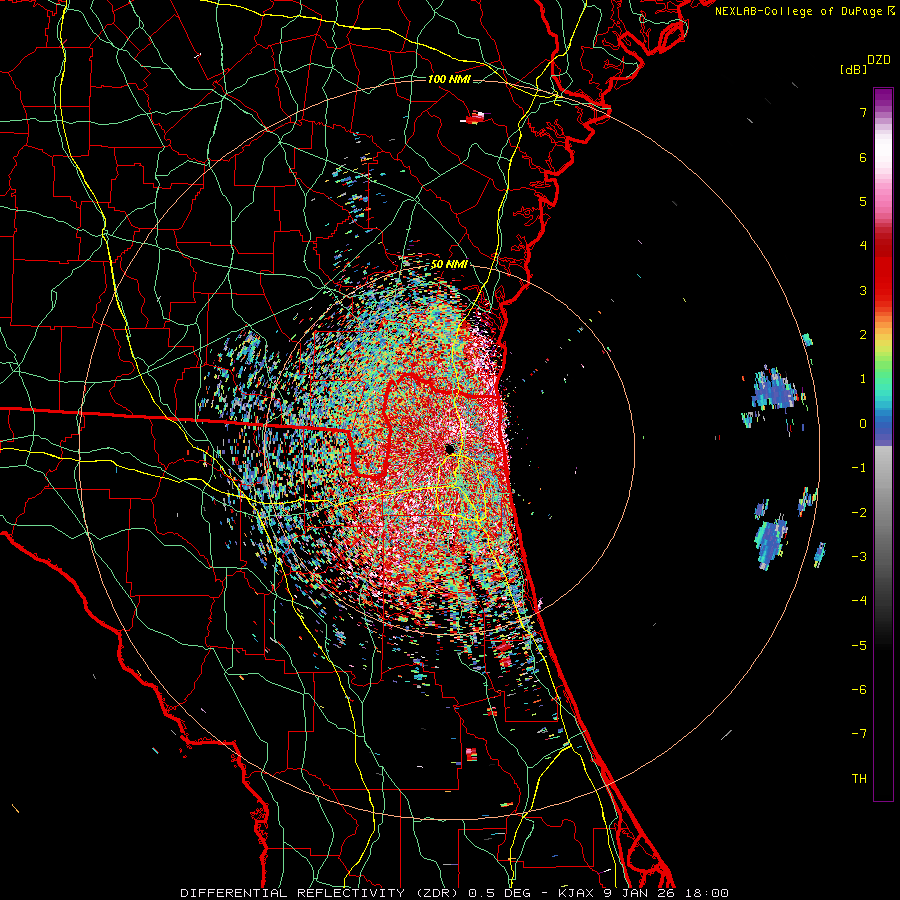The height and width of the screenshot is (900, 900).
Task: Click the -5 value on color scale
Action: [859, 646]
